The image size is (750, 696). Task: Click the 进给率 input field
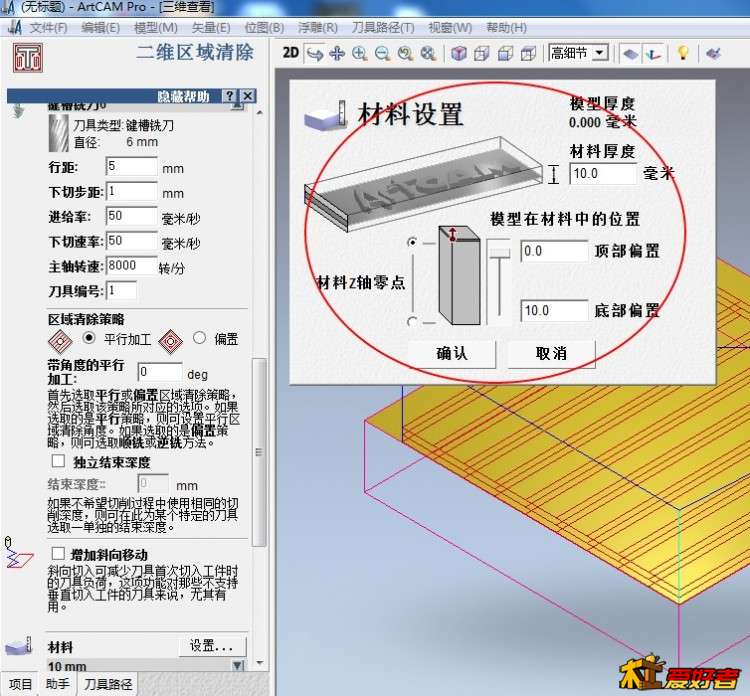coord(132,216)
